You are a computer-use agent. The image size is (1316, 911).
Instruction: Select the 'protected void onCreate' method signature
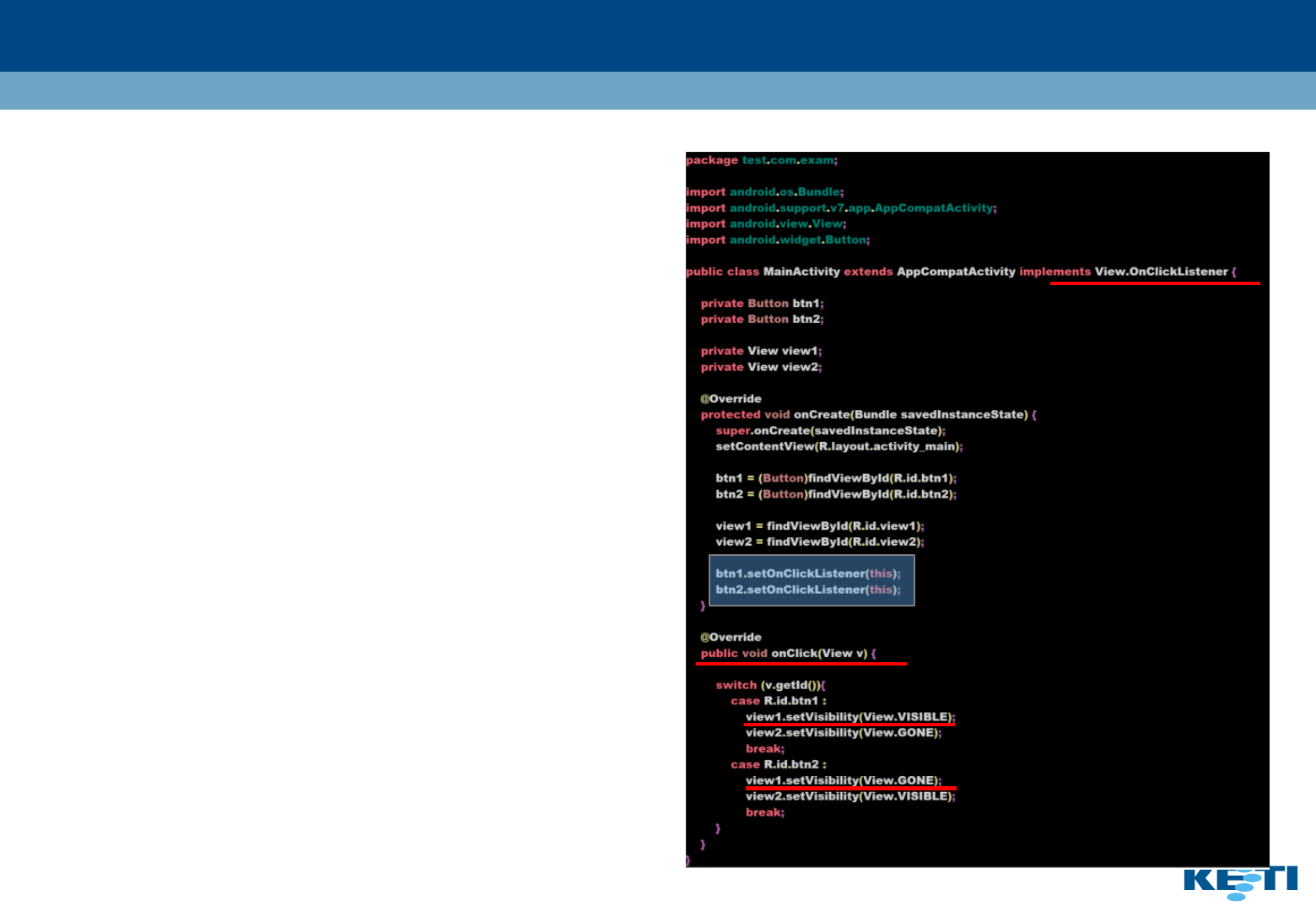point(869,415)
